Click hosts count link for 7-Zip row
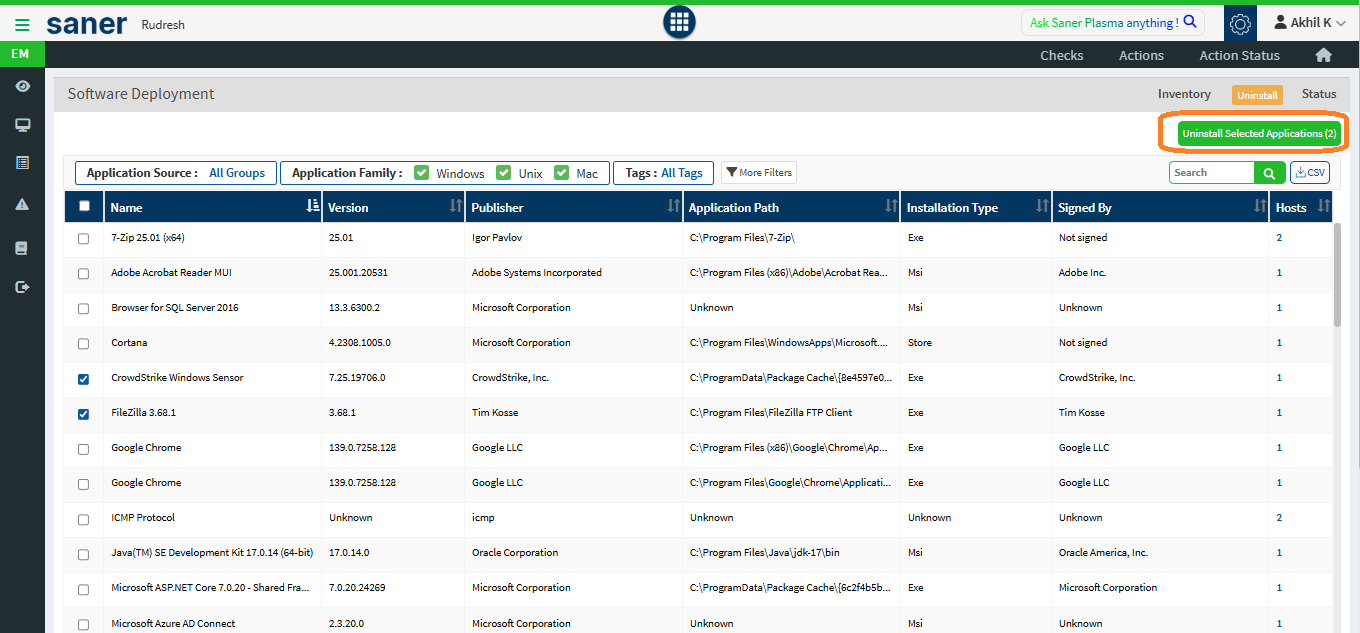The height and width of the screenshot is (633, 1360). coord(1279,238)
